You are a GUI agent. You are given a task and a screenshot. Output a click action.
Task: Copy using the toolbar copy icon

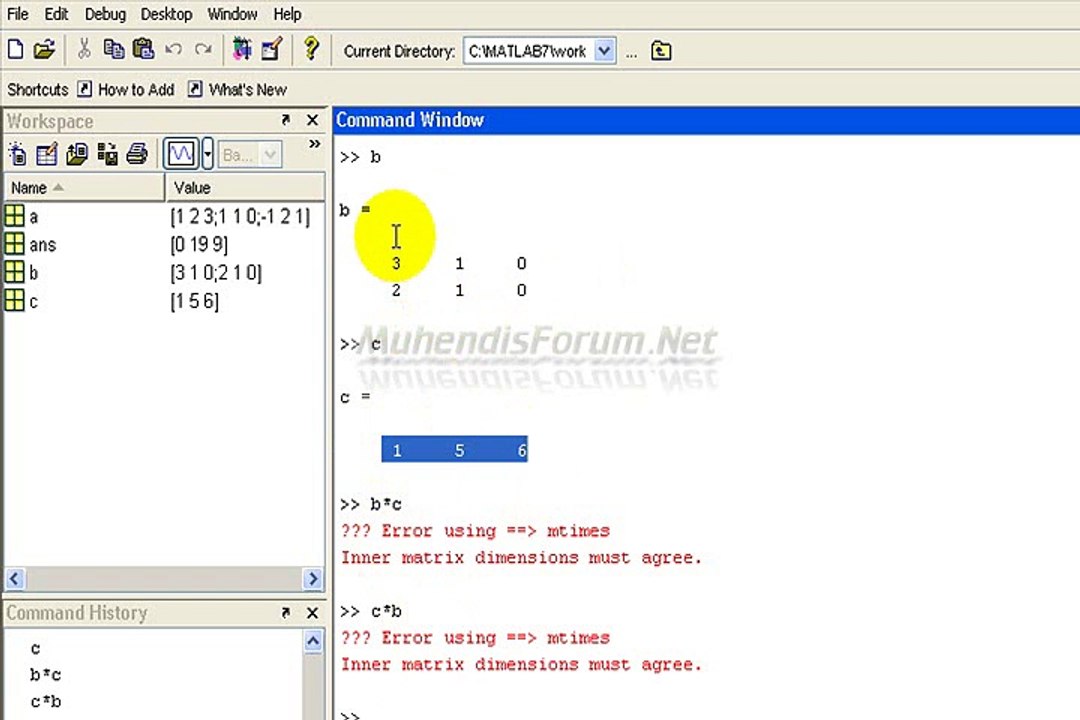tap(114, 50)
